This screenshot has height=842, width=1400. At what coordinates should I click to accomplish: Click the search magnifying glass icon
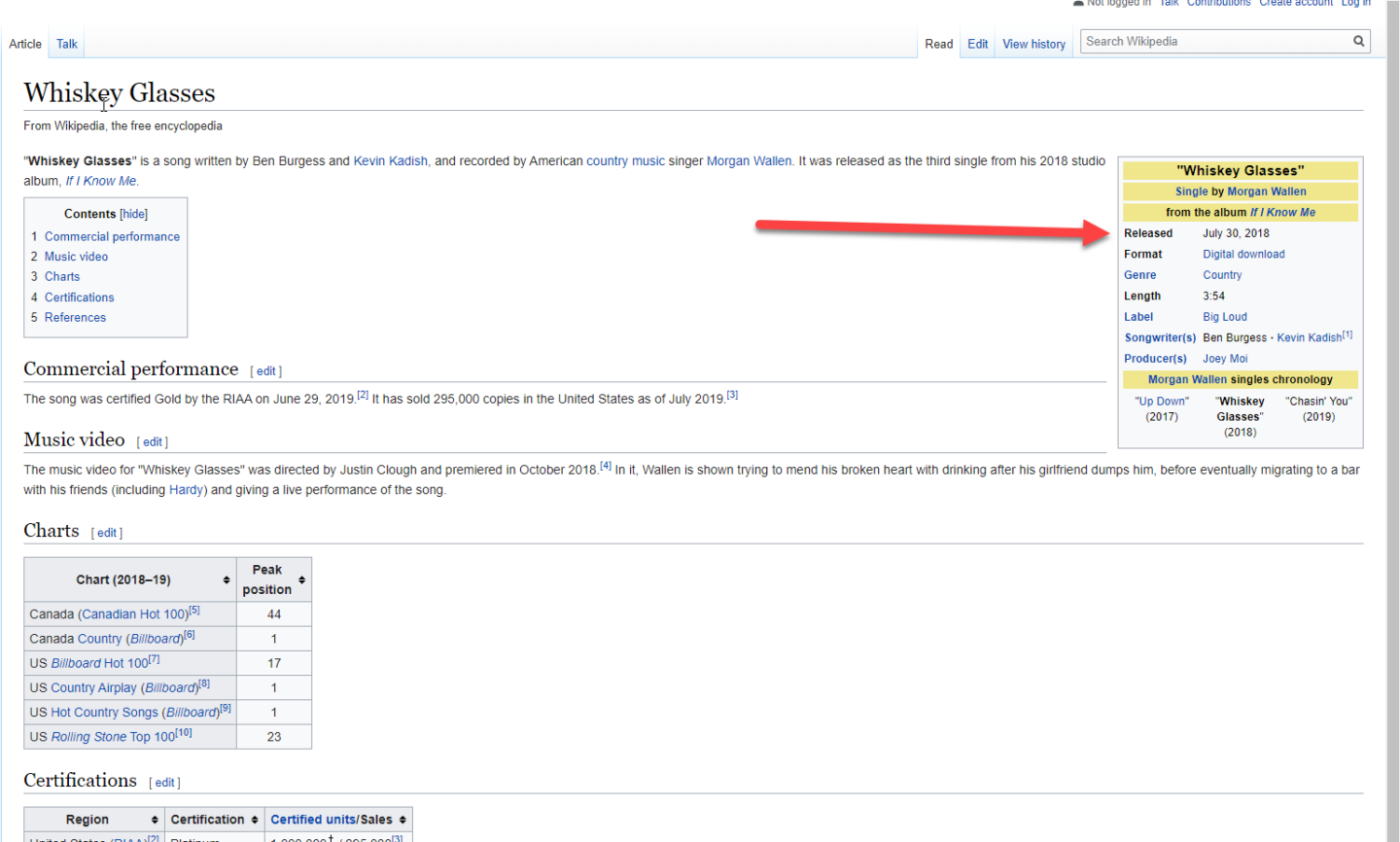(x=1358, y=41)
